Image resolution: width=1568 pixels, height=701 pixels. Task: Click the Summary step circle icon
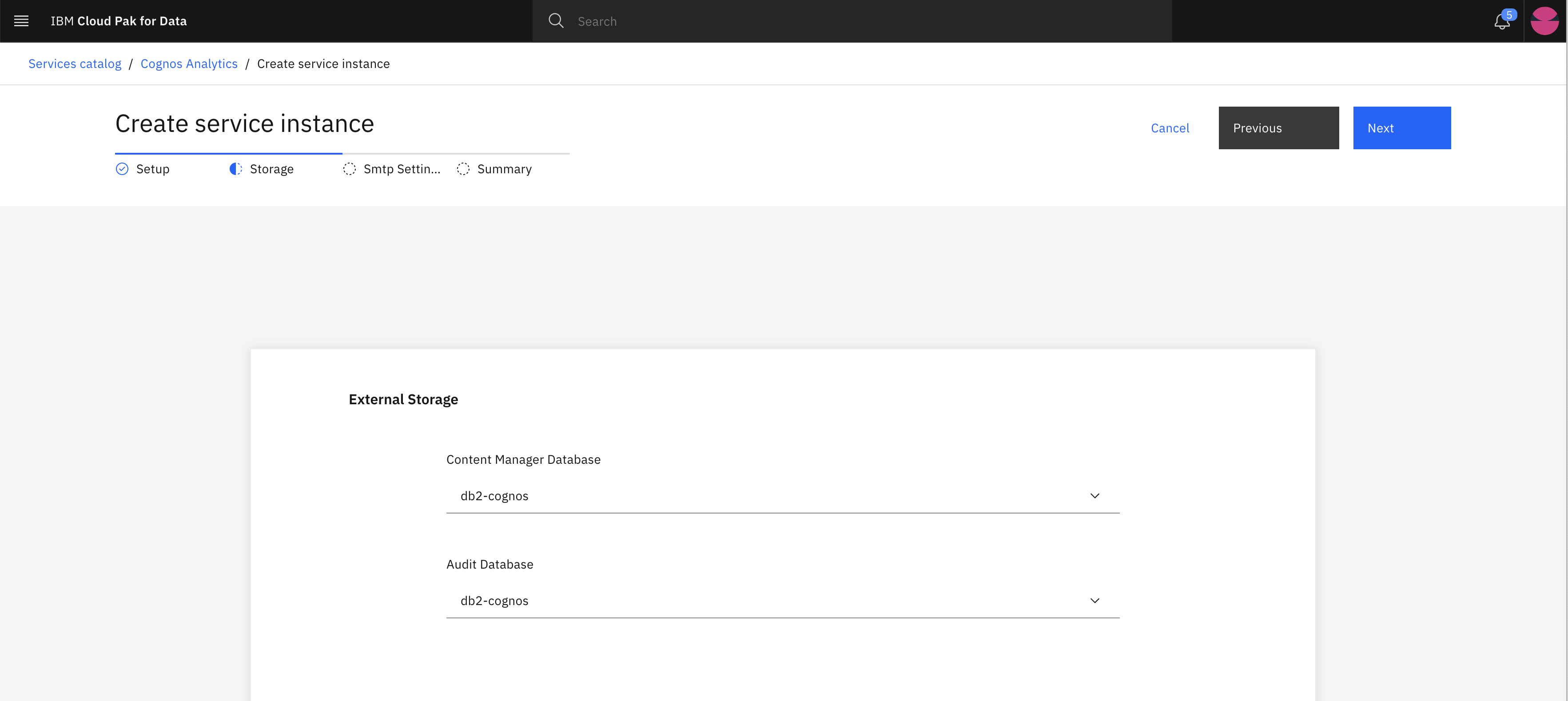(463, 169)
